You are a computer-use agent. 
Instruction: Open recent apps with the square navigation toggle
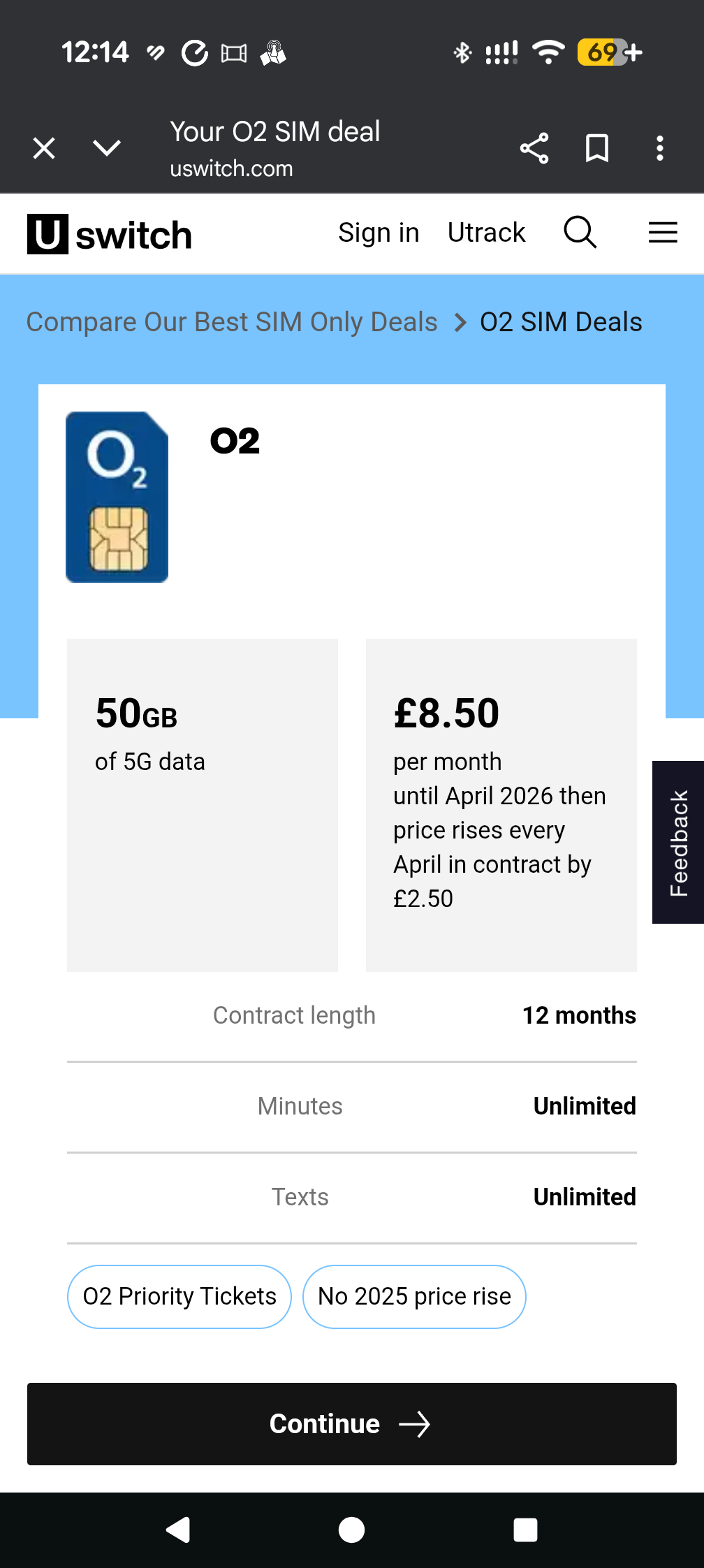525,1529
